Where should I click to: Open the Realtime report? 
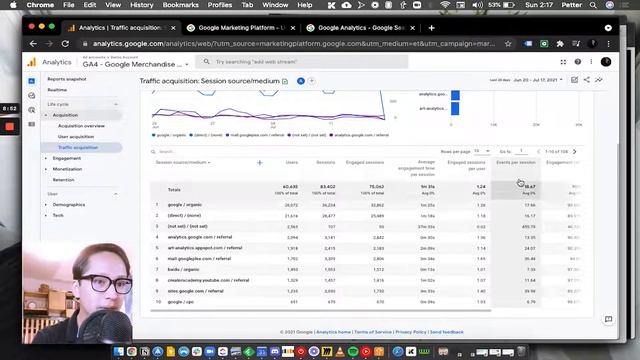57,90
